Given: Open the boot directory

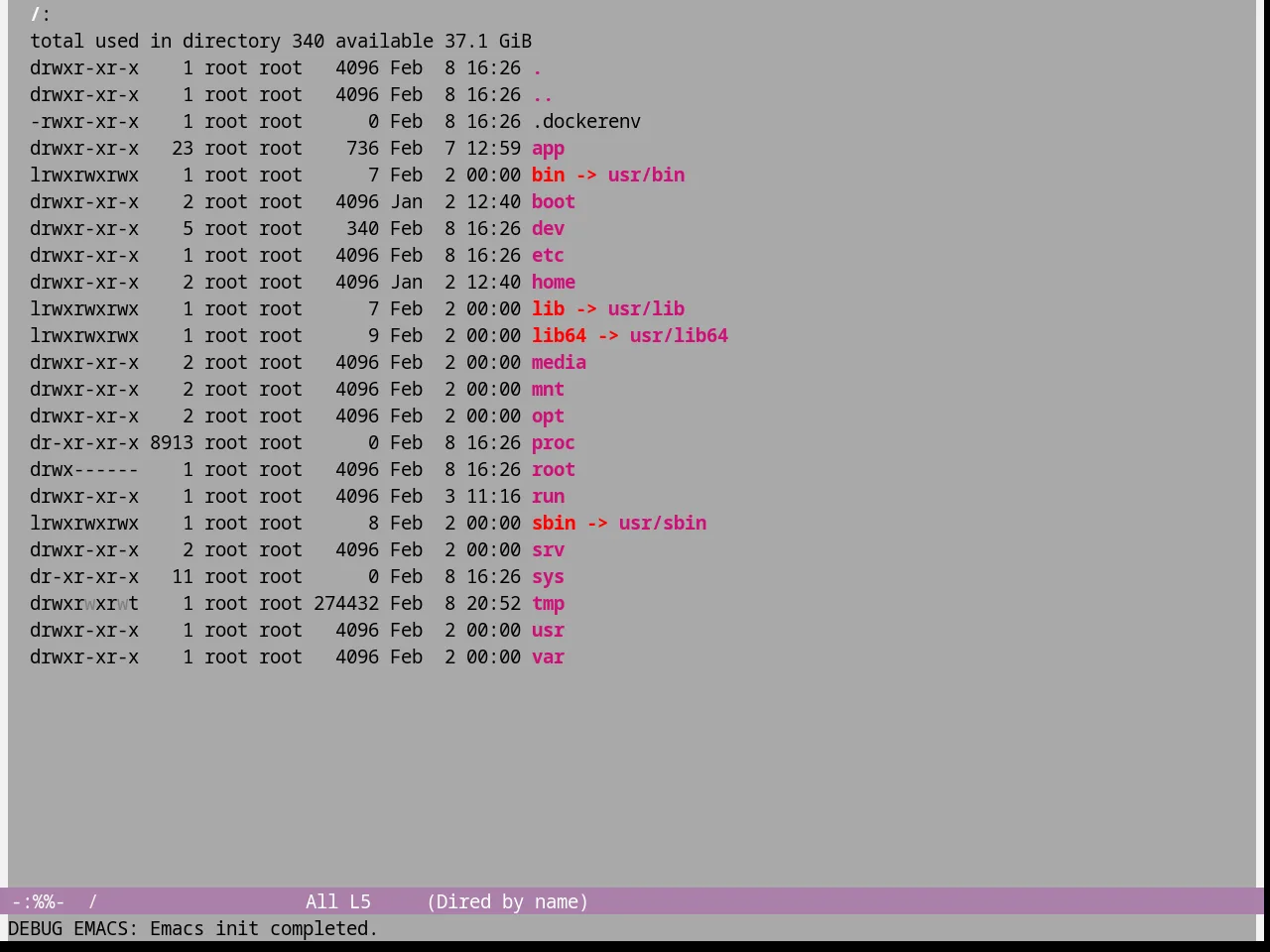Looking at the screenshot, I should tap(554, 201).
